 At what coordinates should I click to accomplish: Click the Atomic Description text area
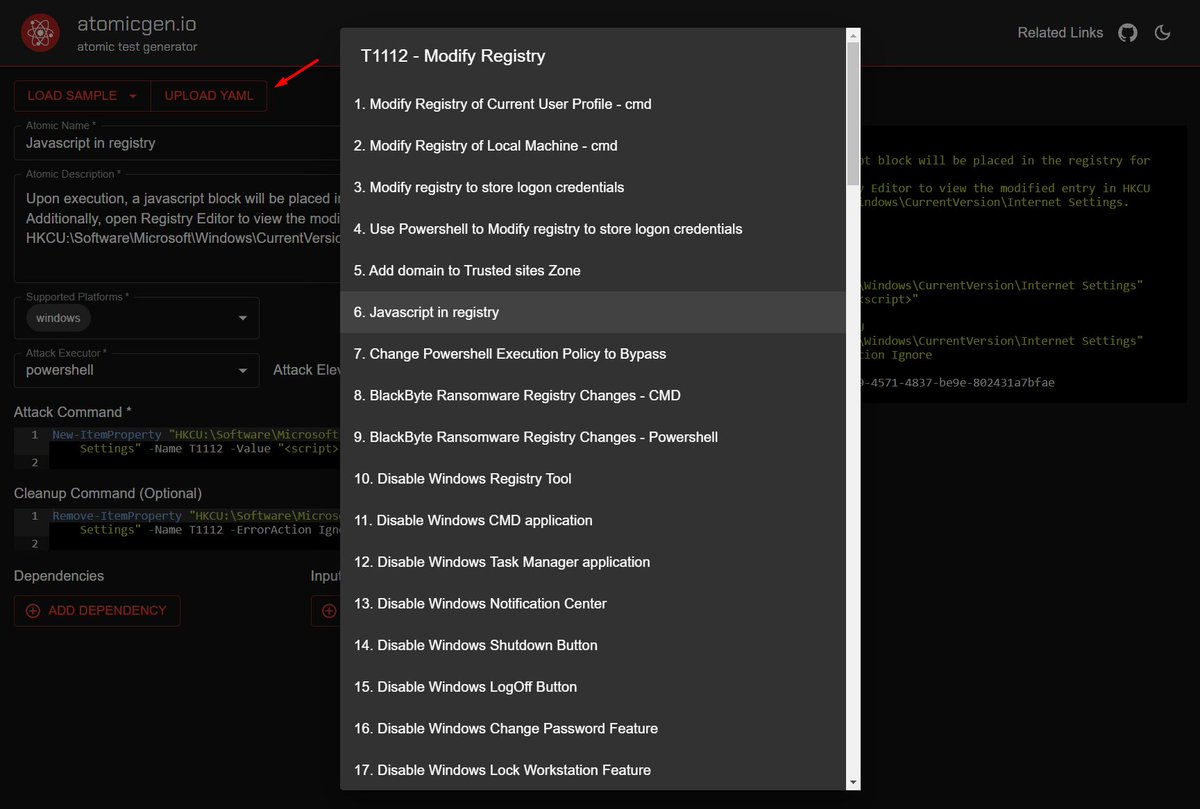pyautogui.click(x=177, y=226)
